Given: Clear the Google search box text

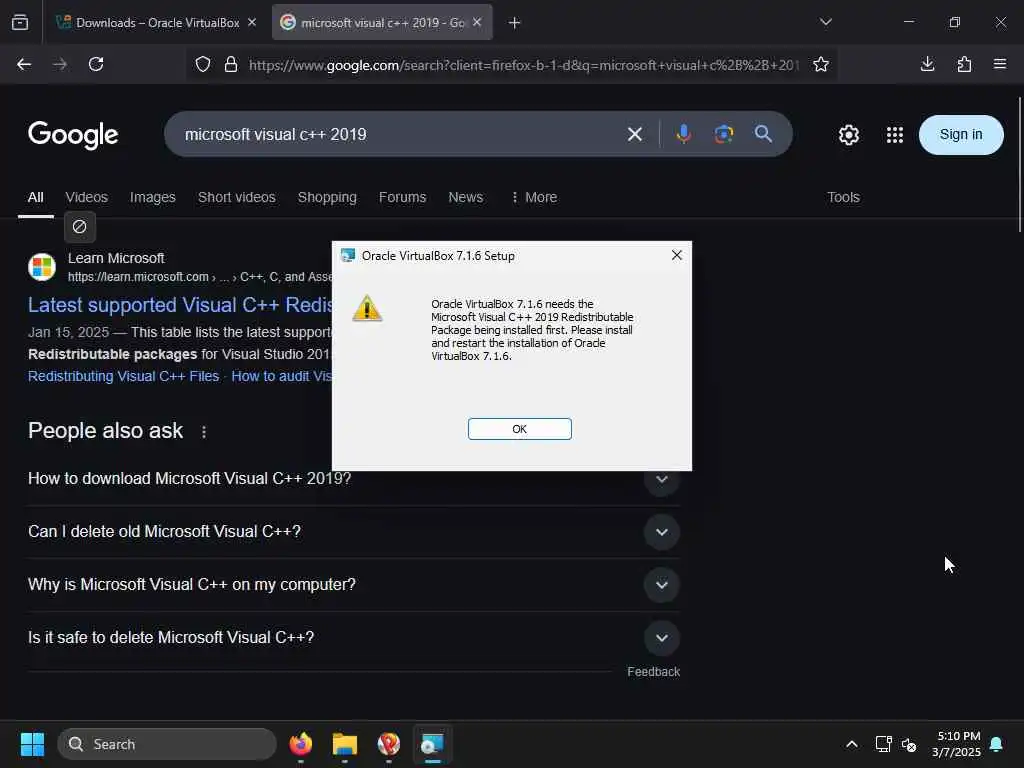Looking at the screenshot, I should (x=635, y=135).
